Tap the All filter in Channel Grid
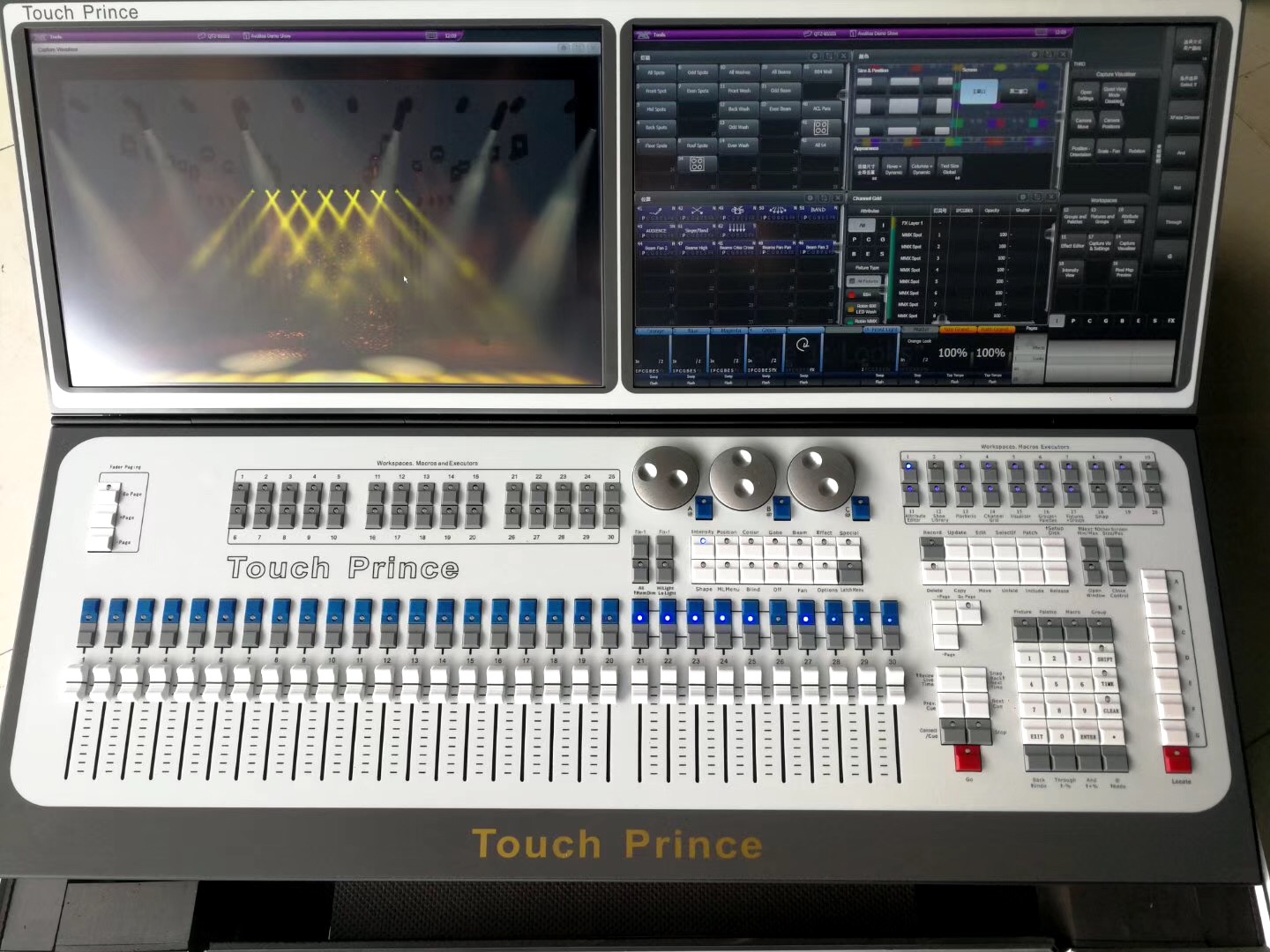Screen dimensions: 1270x952 tap(862, 226)
